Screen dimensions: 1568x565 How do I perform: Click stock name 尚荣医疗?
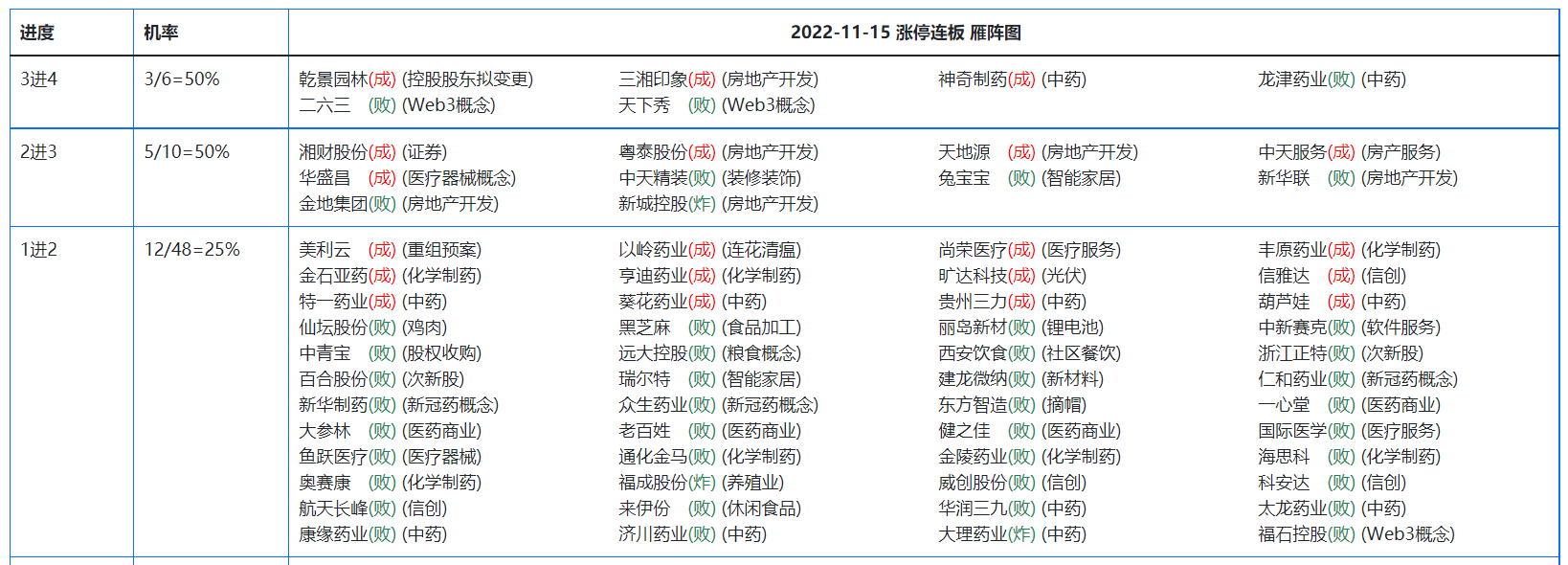point(973,250)
